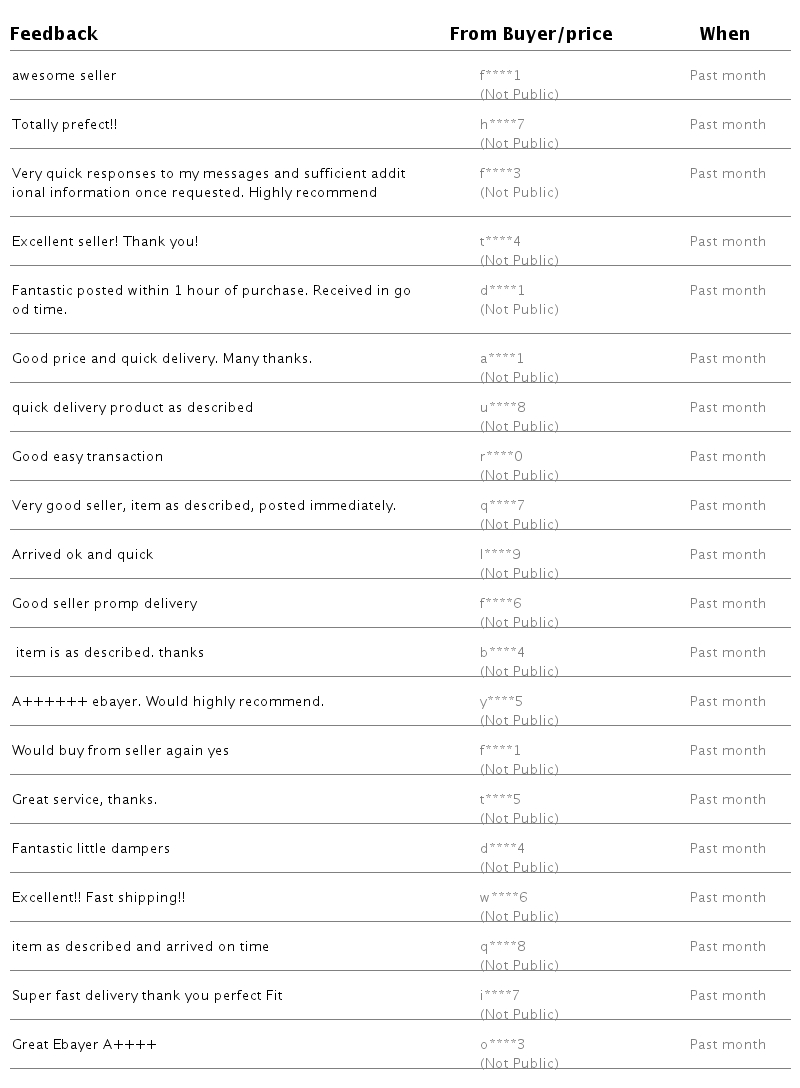Click "Past month" beside "Great service, thanks."
Viewport: 800px width, 1088px height.
point(727,800)
